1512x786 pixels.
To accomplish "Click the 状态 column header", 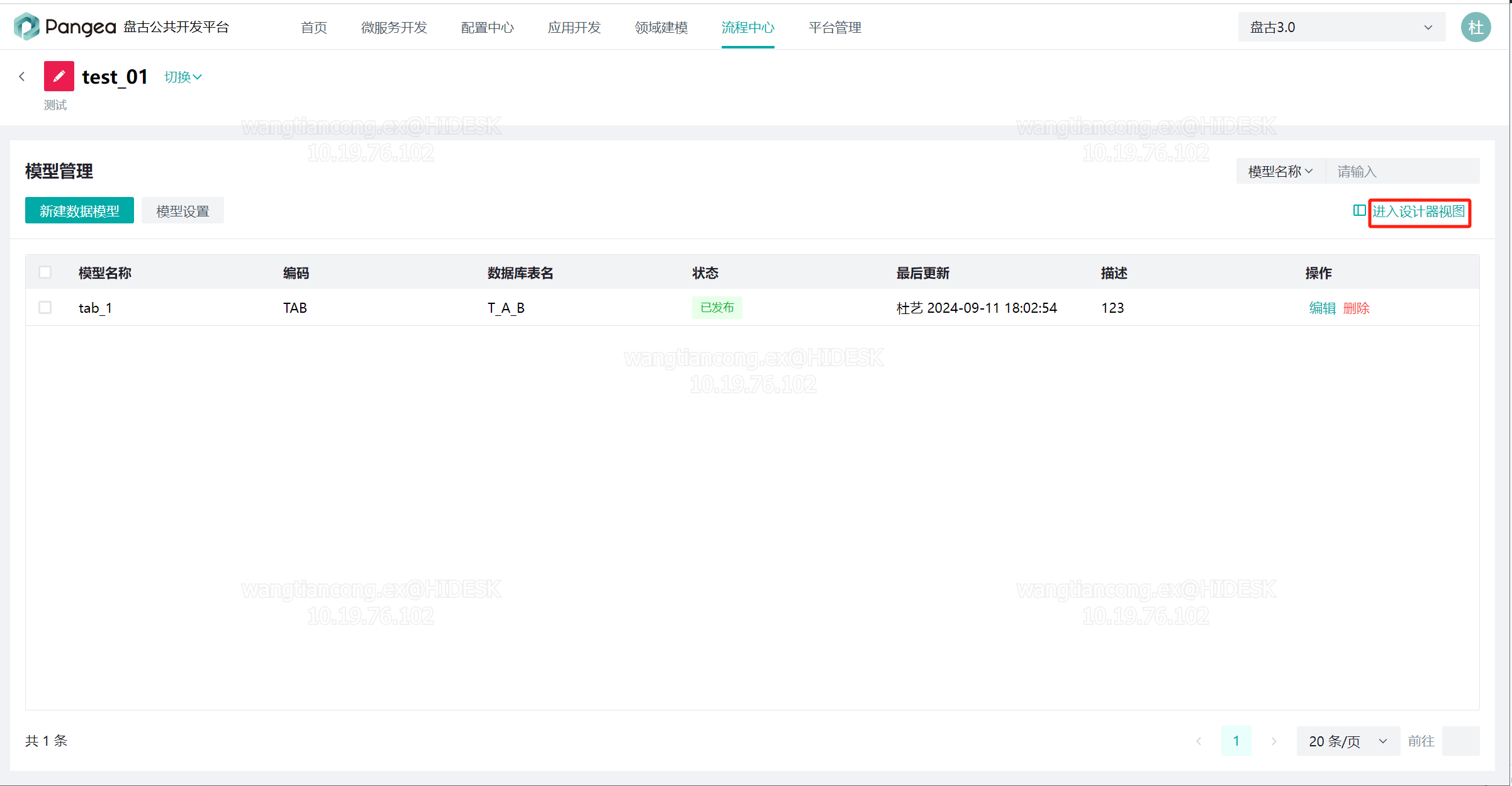I will [705, 272].
